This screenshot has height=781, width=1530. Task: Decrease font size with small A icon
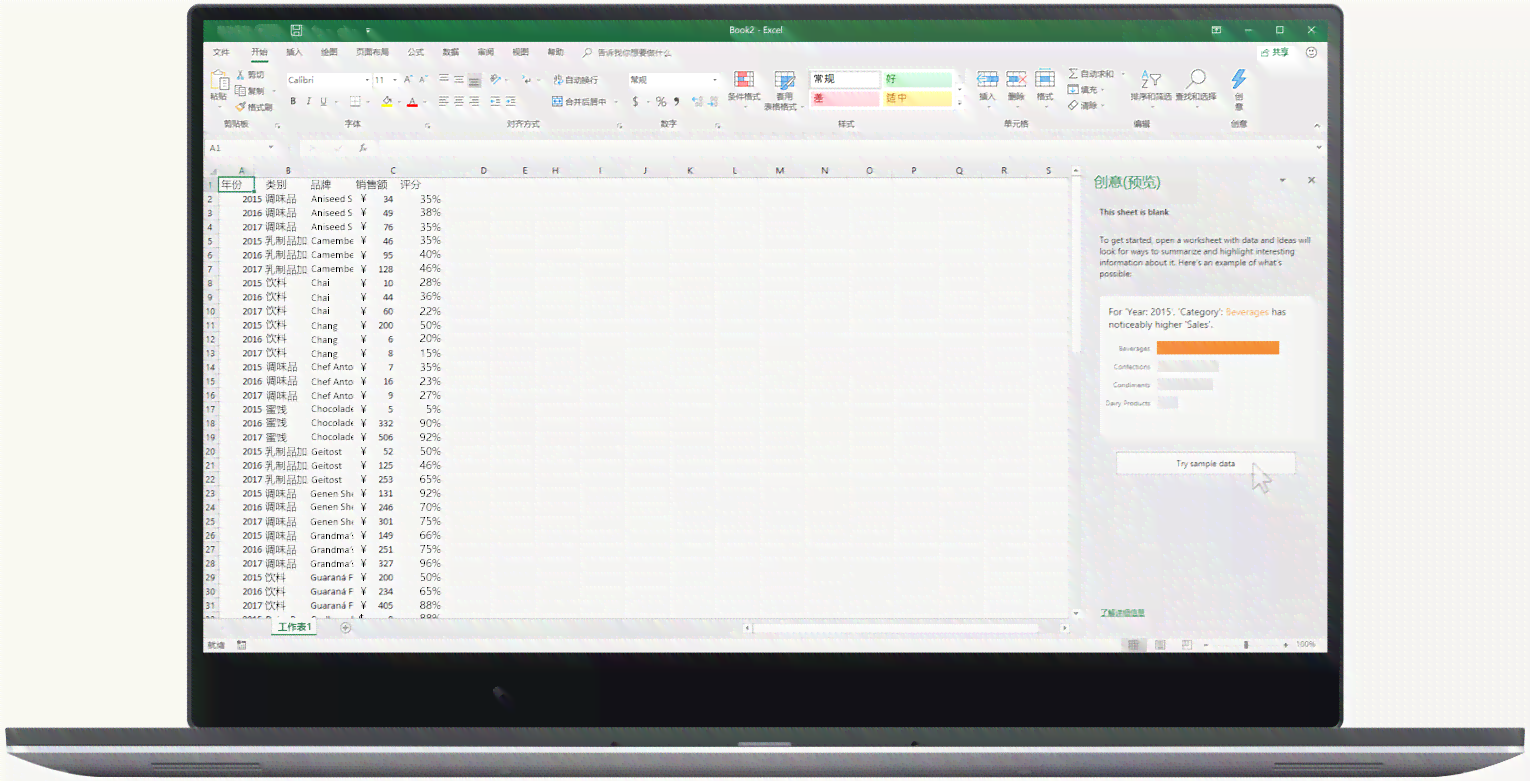click(425, 79)
